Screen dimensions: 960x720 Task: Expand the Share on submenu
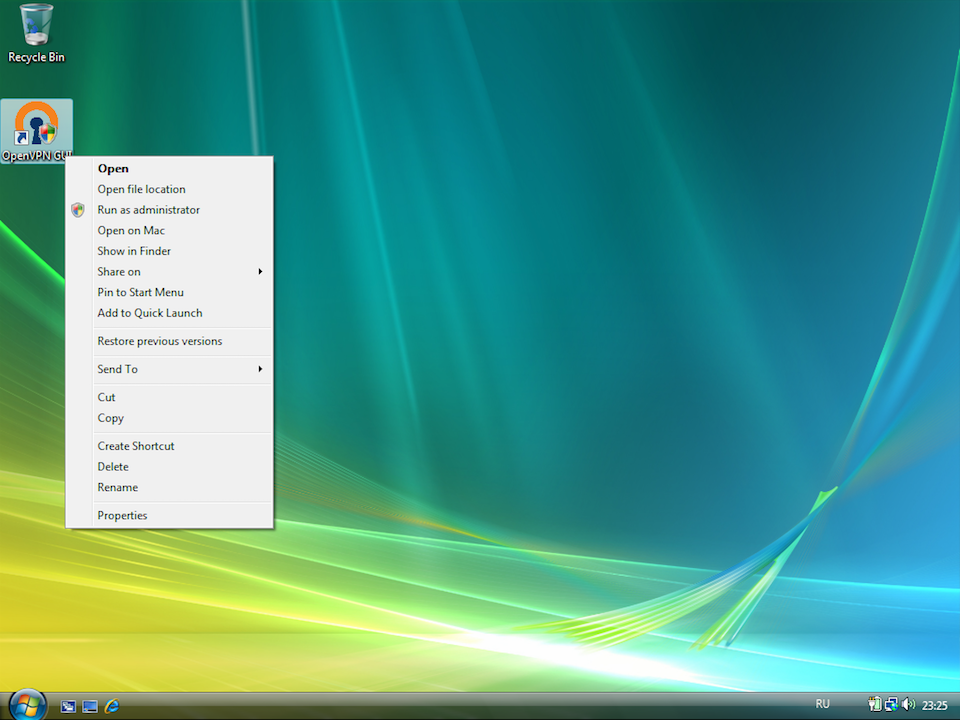(169, 272)
